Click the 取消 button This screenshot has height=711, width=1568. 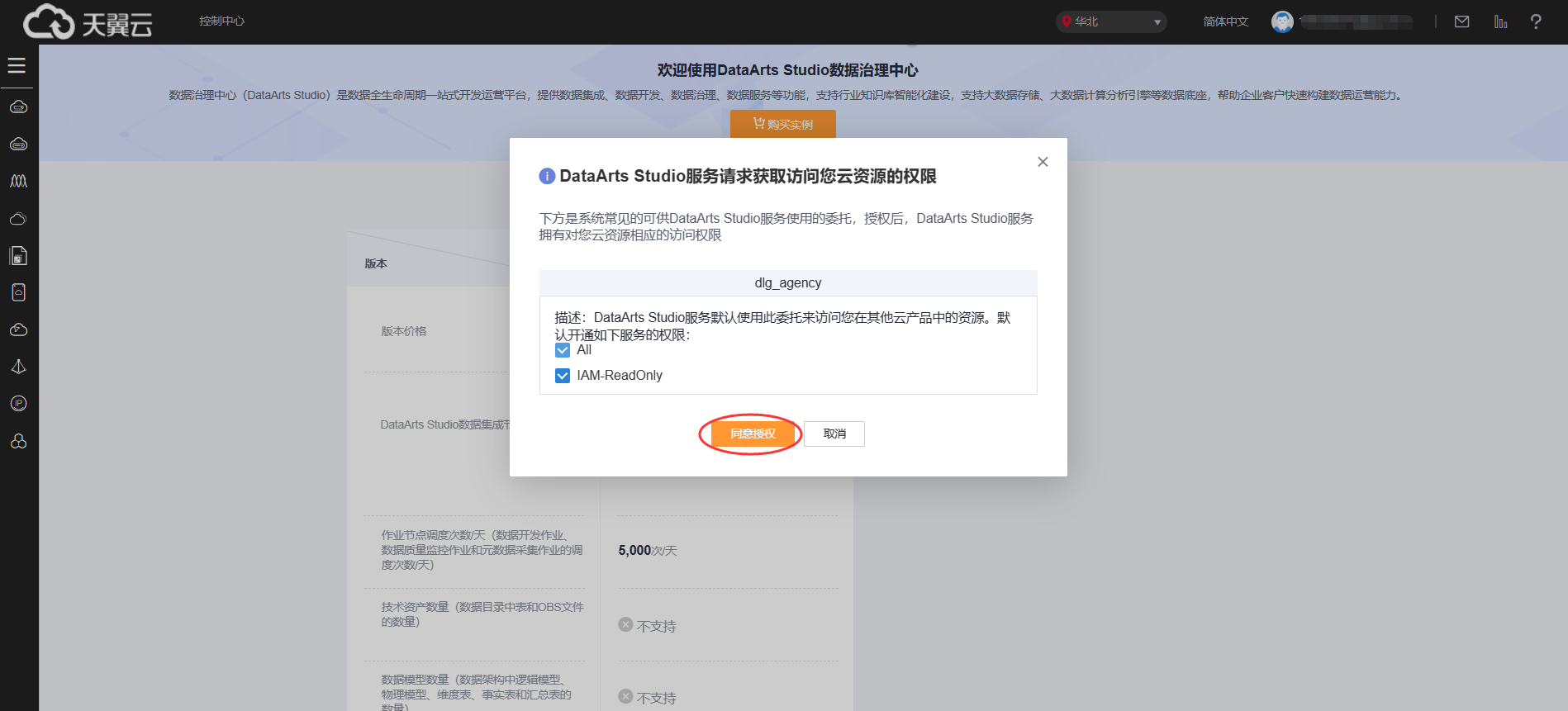(x=834, y=434)
